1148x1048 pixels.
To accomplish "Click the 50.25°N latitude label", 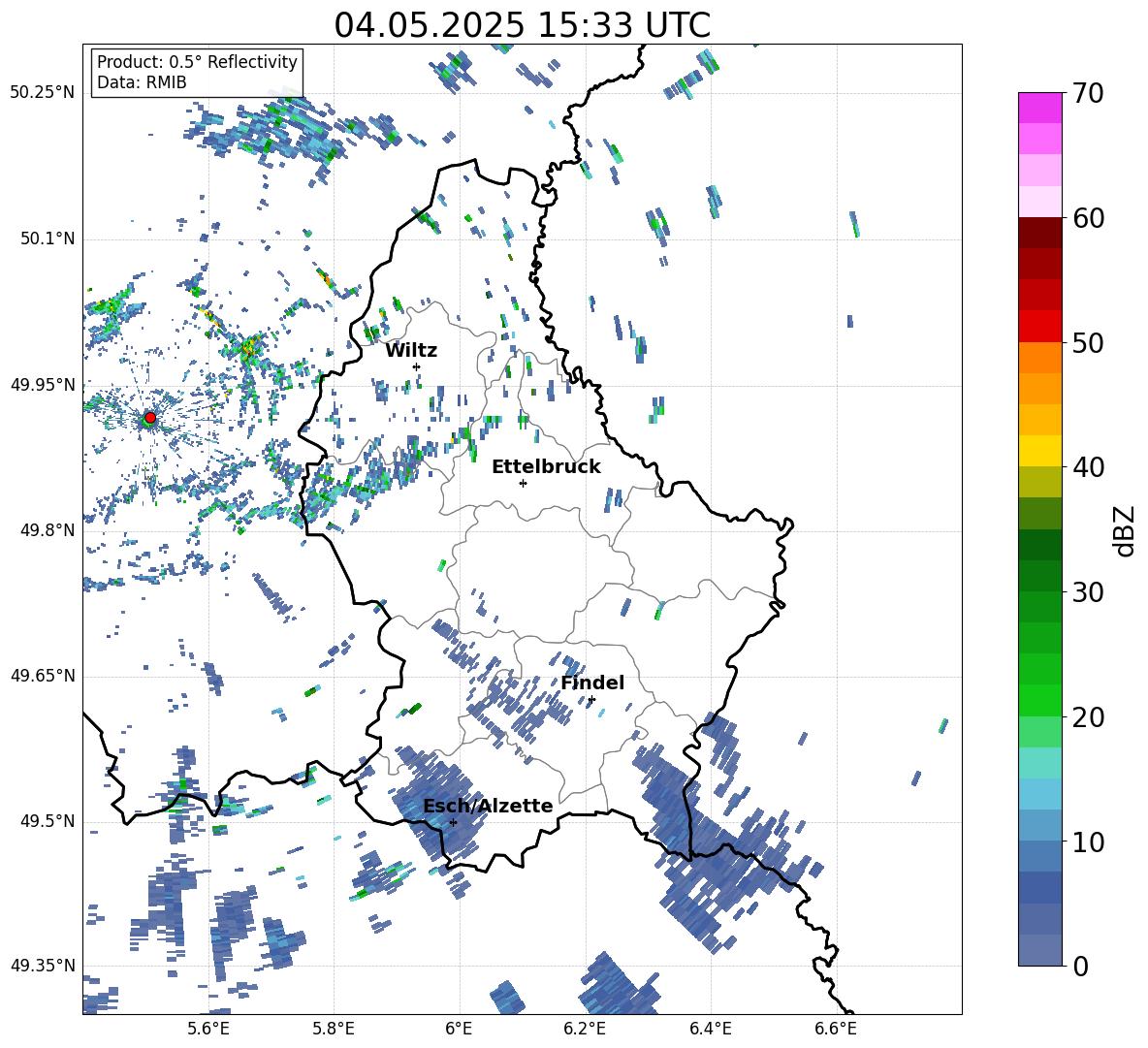I will point(43,93).
